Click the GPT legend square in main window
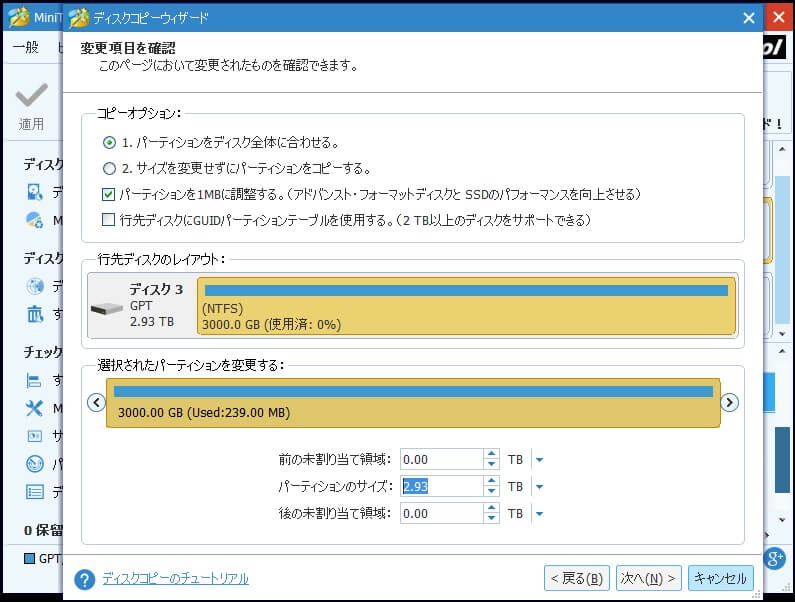The width and height of the screenshot is (795, 602). point(29,558)
